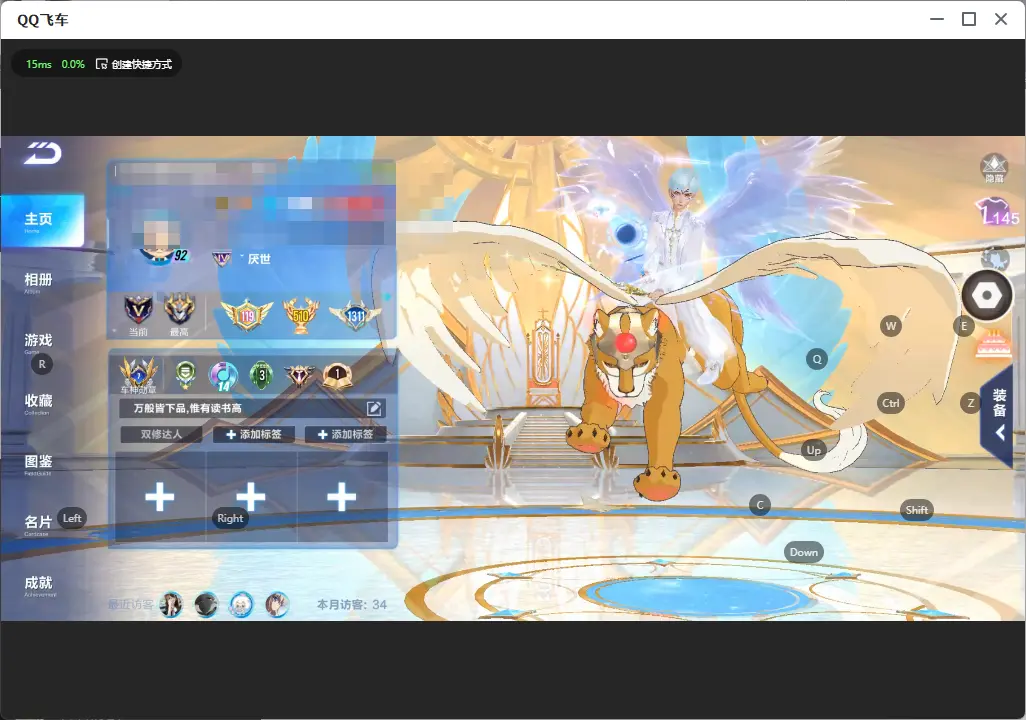The height and width of the screenshot is (720, 1026).
Task: Click the 厌世 title text
Action: [x=259, y=259]
